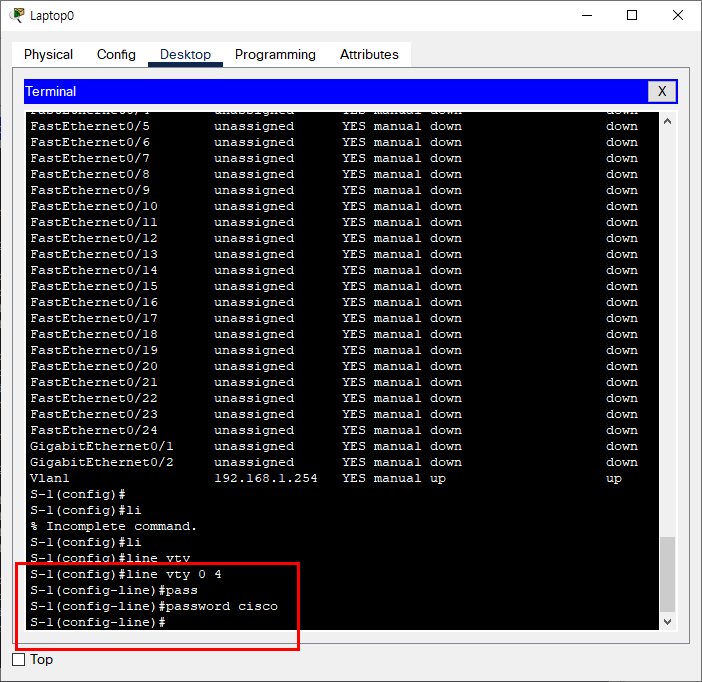The image size is (702, 682).
Task: Maximize the Laptop0 window
Action: point(632,15)
